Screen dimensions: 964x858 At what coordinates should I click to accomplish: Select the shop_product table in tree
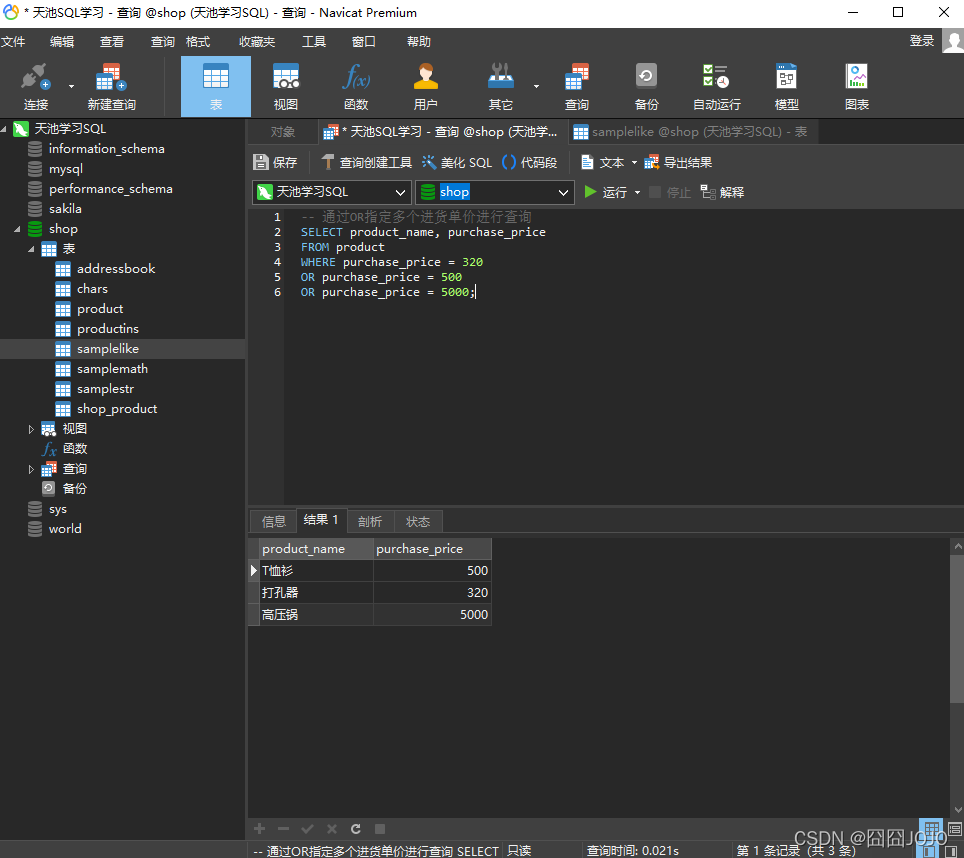pyautogui.click(x=117, y=409)
